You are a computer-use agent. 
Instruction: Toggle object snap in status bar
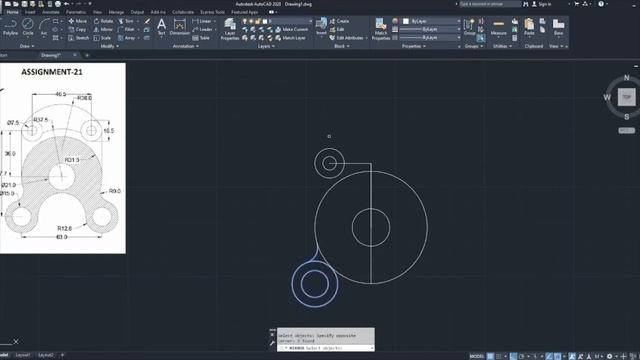558,356
